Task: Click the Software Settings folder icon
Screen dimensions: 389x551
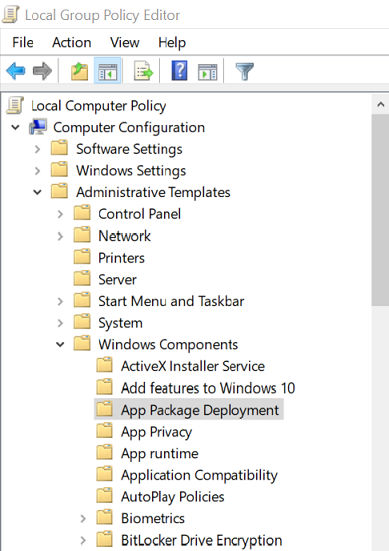Action: (59, 148)
